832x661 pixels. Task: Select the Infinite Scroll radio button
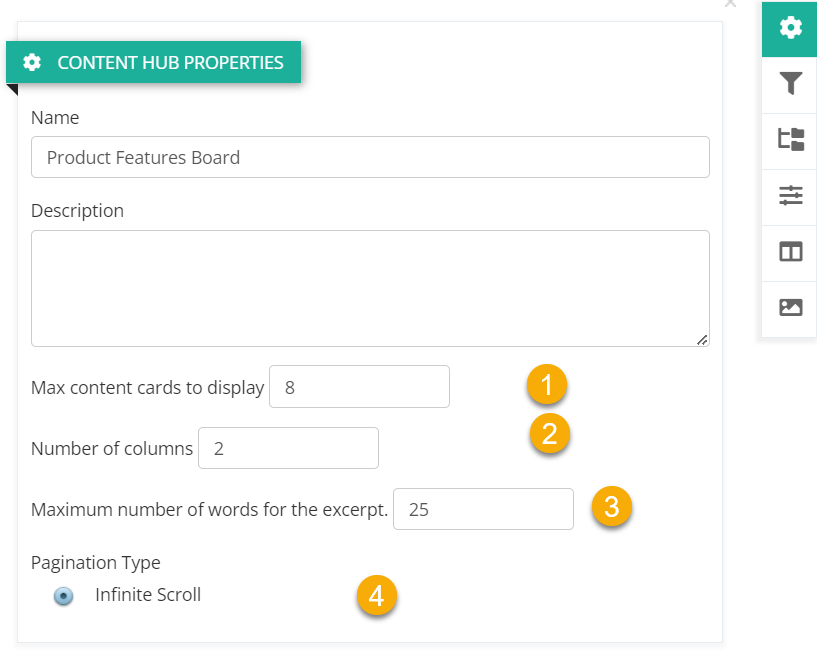[x=64, y=596]
